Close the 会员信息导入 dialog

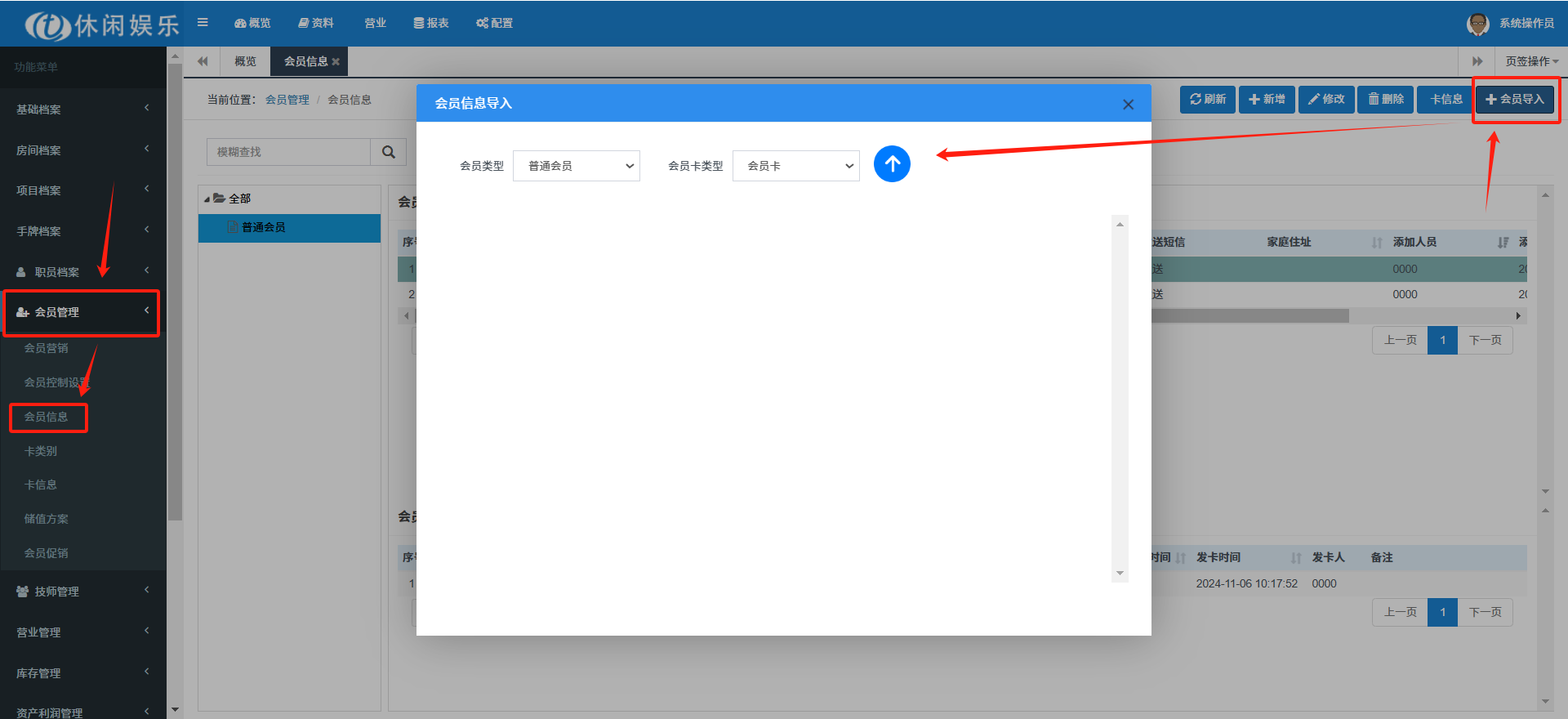coord(1128,105)
